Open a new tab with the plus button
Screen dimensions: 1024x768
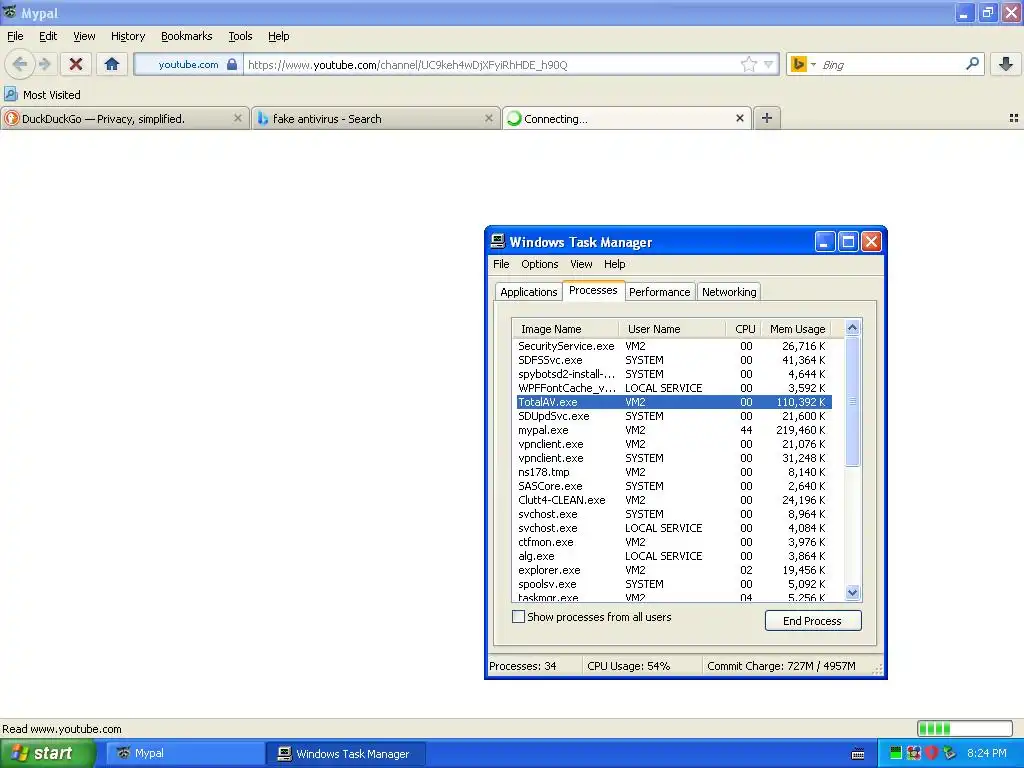(767, 118)
